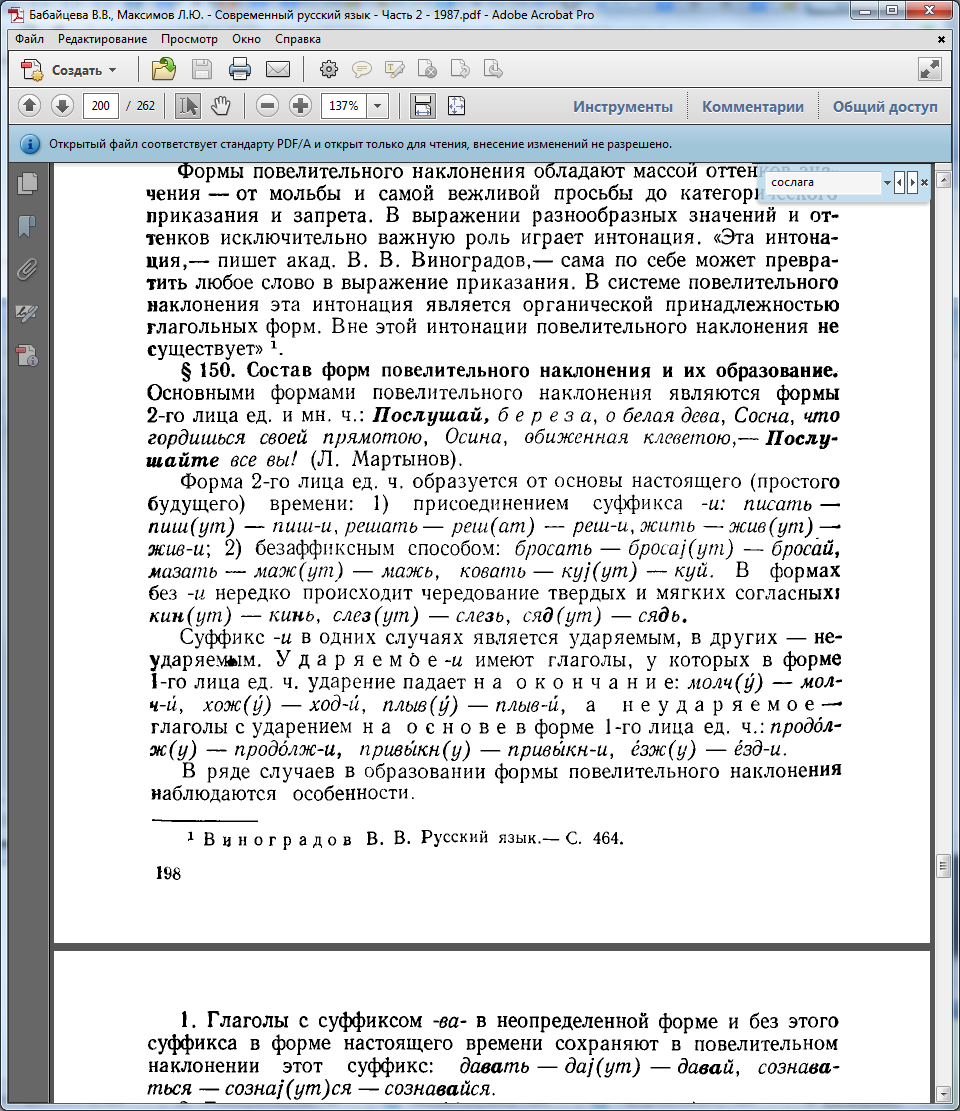Open the Комментарии panel

click(752, 106)
